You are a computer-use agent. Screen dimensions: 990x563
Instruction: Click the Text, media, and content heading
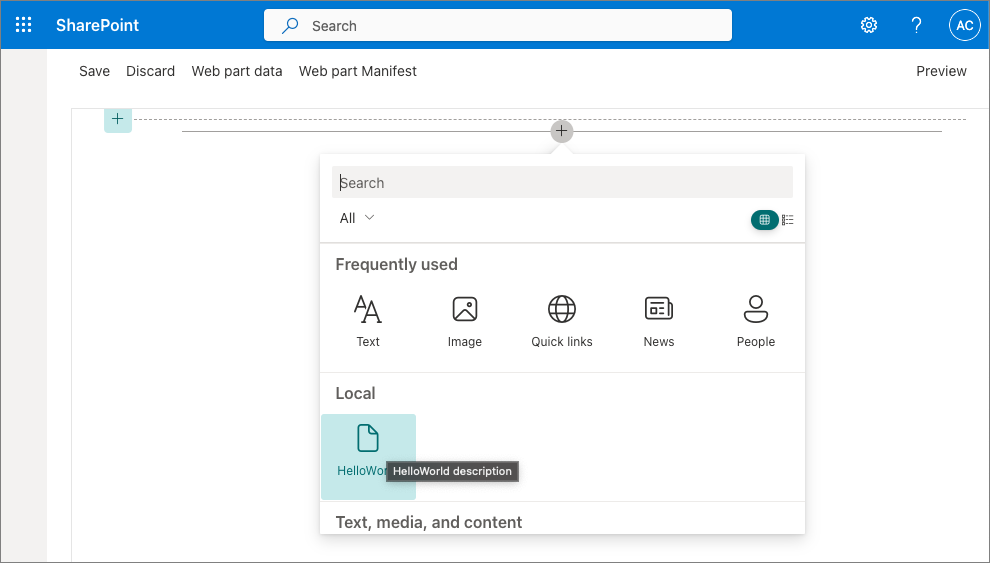429,522
